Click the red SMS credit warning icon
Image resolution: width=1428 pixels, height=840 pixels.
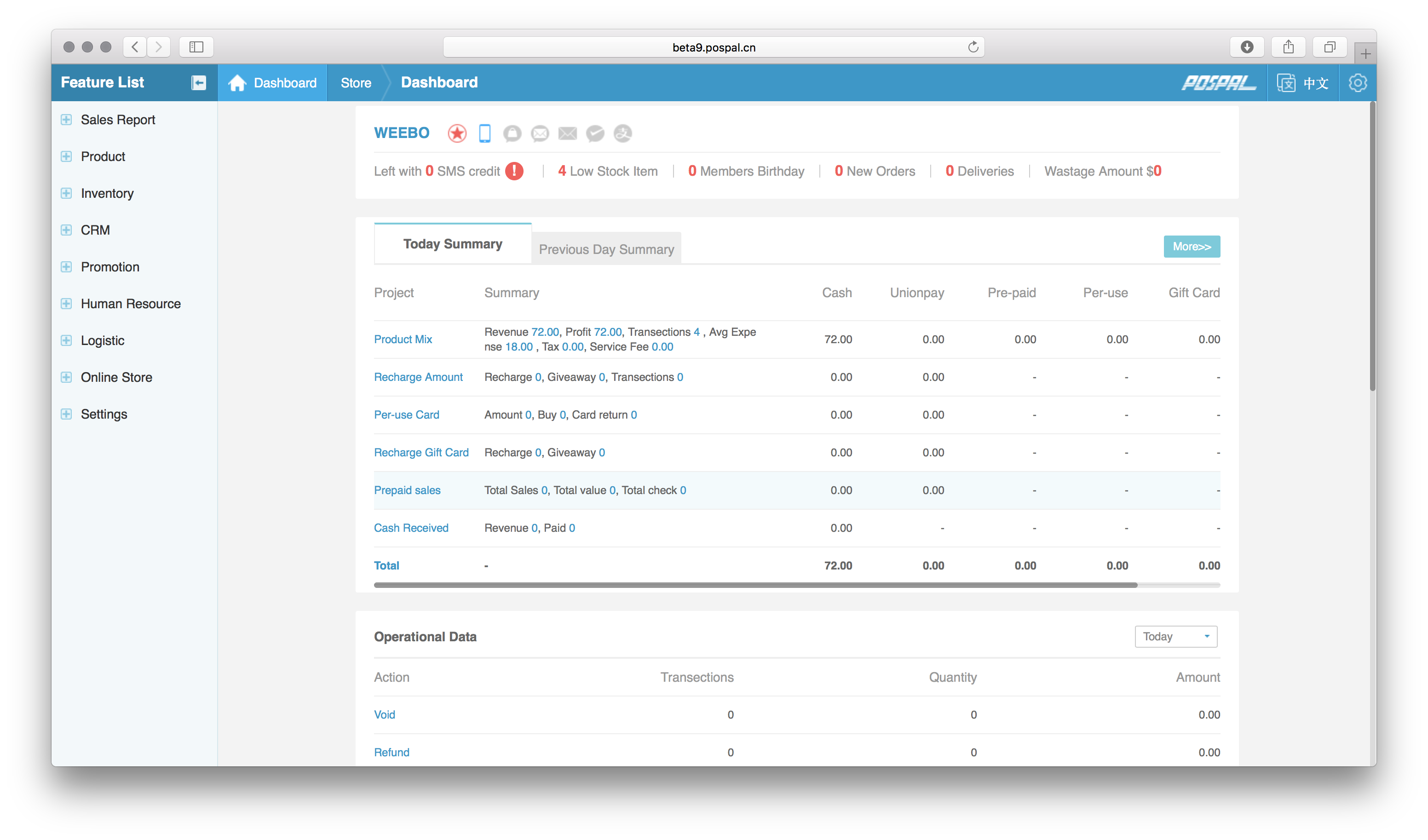pos(514,171)
